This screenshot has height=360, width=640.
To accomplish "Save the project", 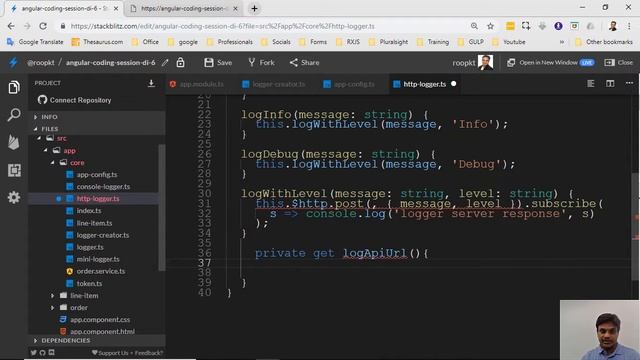I will (218, 62).
